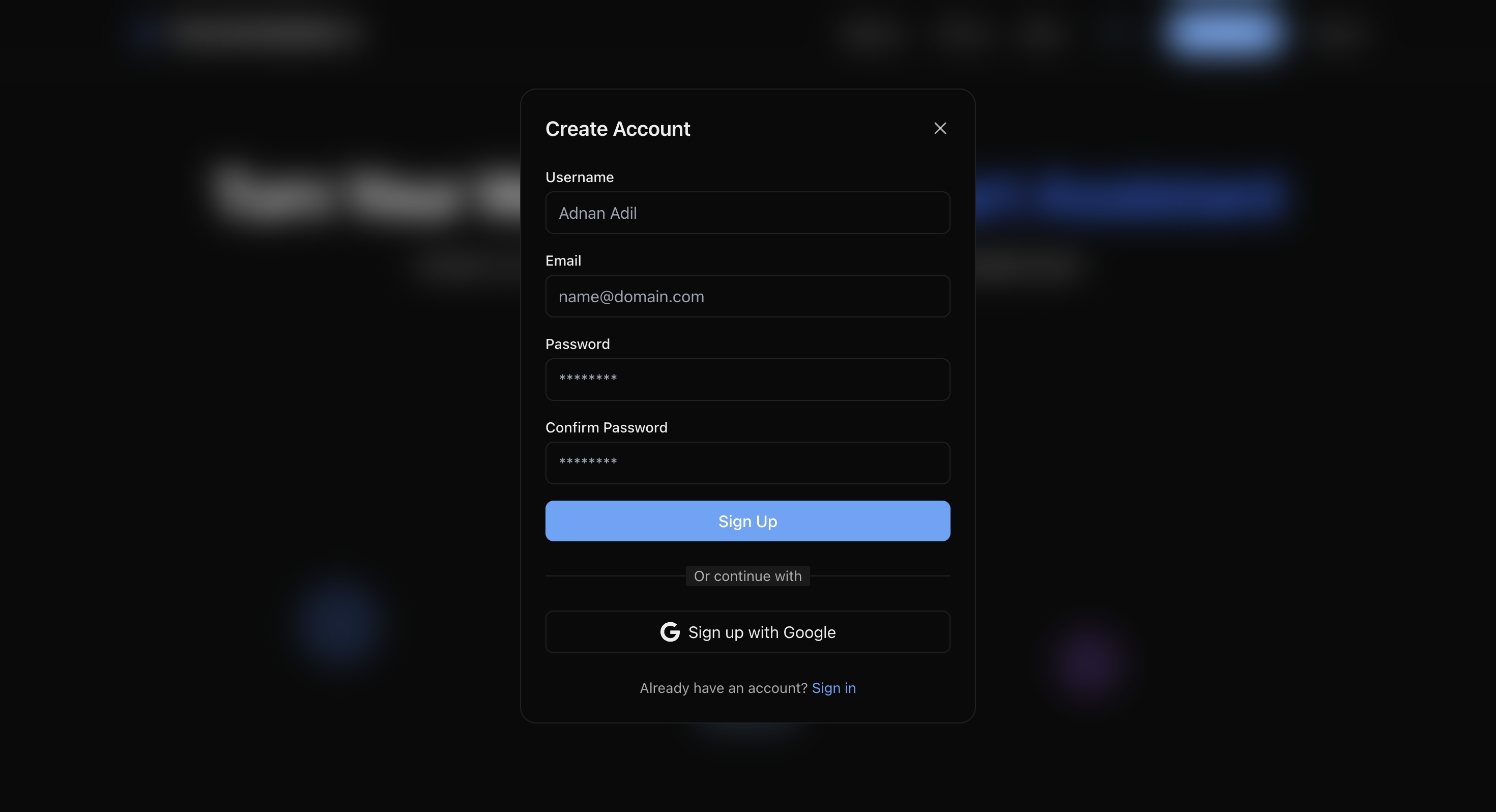Click the Already have an account text
The height and width of the screenshot is (812, 1496).
click(x=723, y=688)
